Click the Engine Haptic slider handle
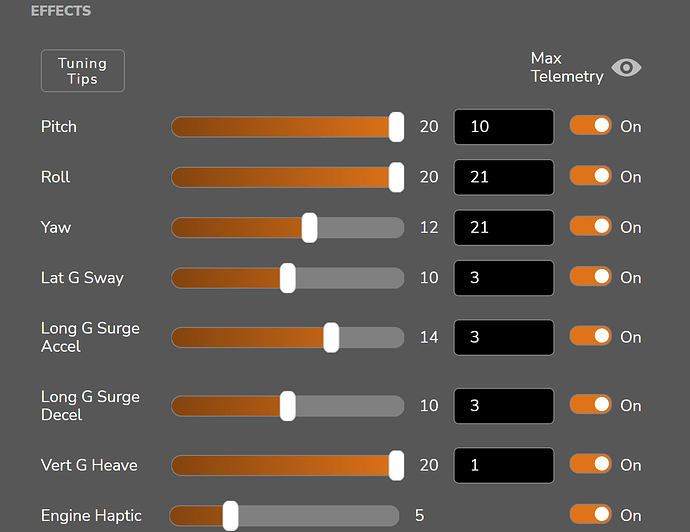The height and width of the screenshot is (532, 690). (x=230, y=516)
